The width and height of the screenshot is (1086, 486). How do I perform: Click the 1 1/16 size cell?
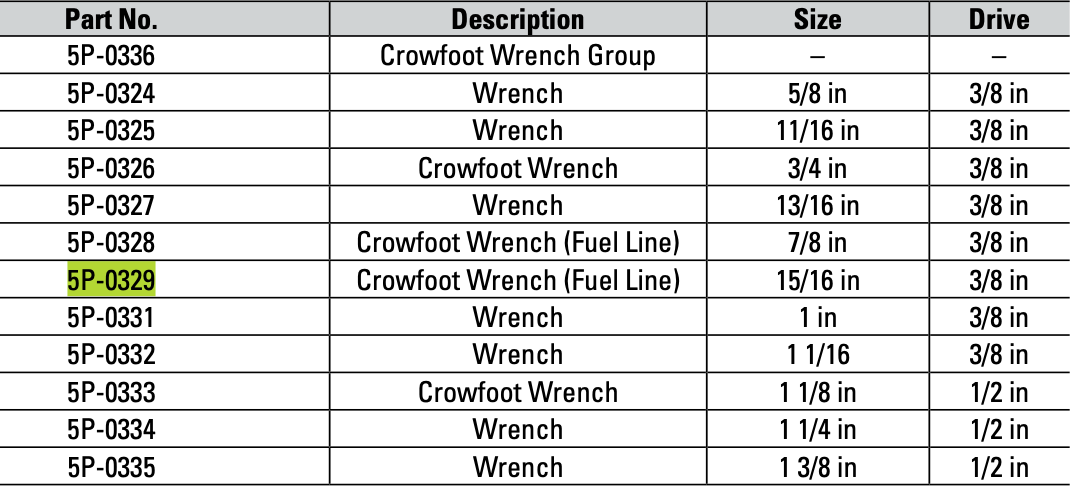coord(817,355)
